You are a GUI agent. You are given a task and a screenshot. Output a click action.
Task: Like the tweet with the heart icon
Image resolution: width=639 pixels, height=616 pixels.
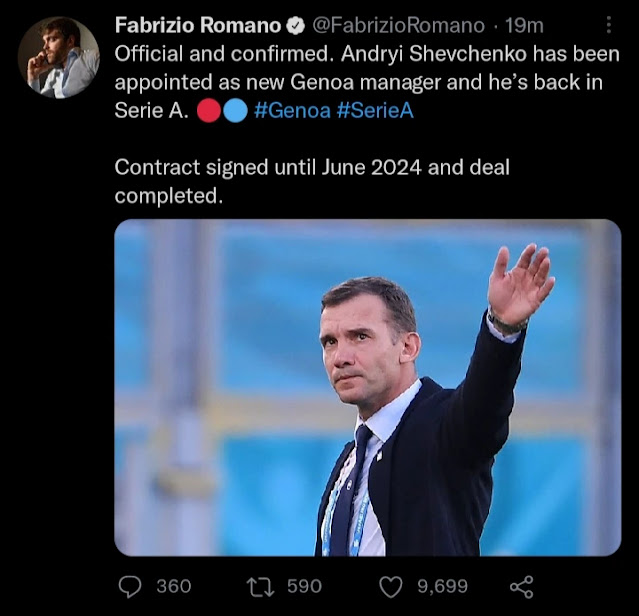[393, 586]
